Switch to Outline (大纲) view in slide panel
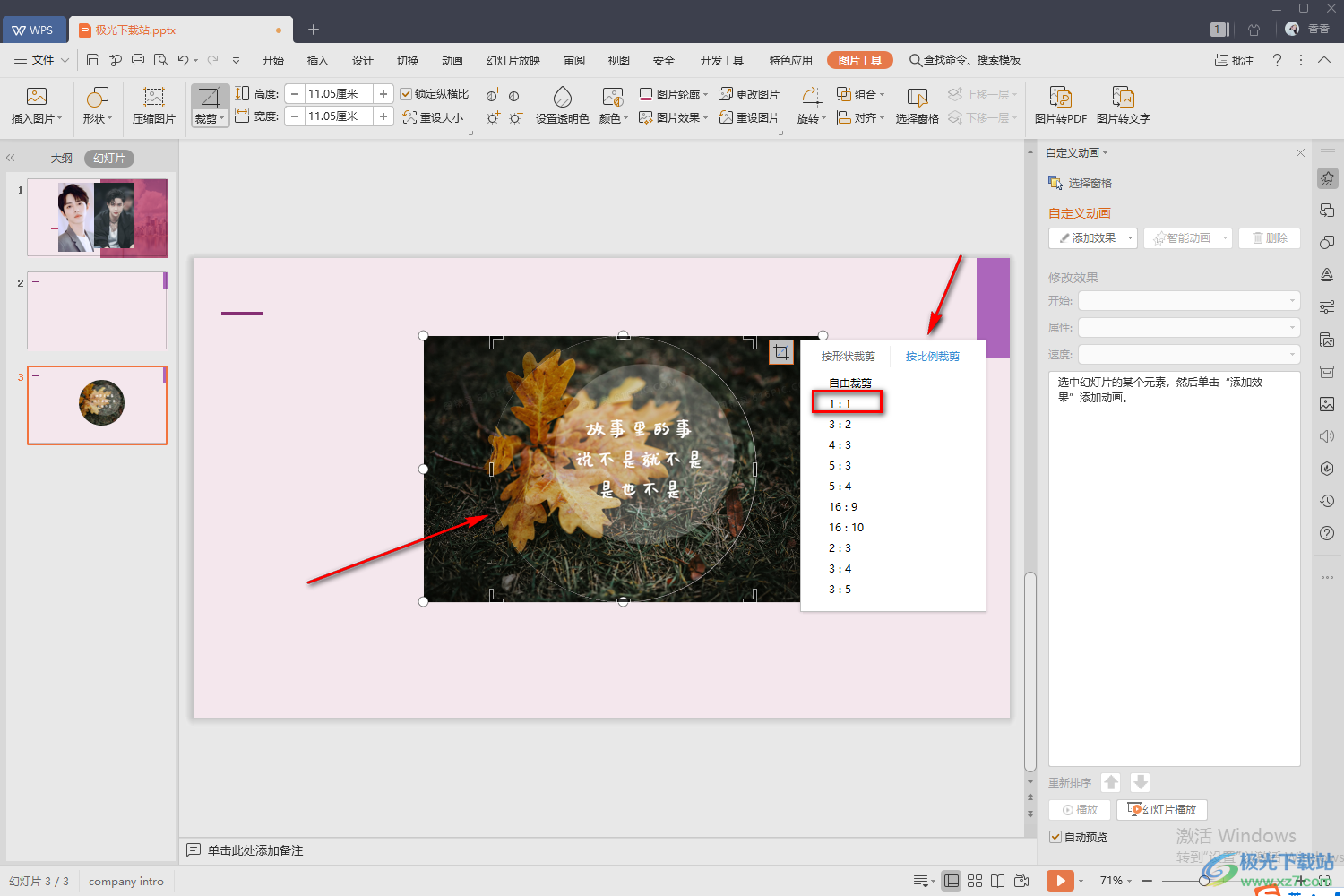This screenshot has width=1344, height=896. click(x=61, y=159)
